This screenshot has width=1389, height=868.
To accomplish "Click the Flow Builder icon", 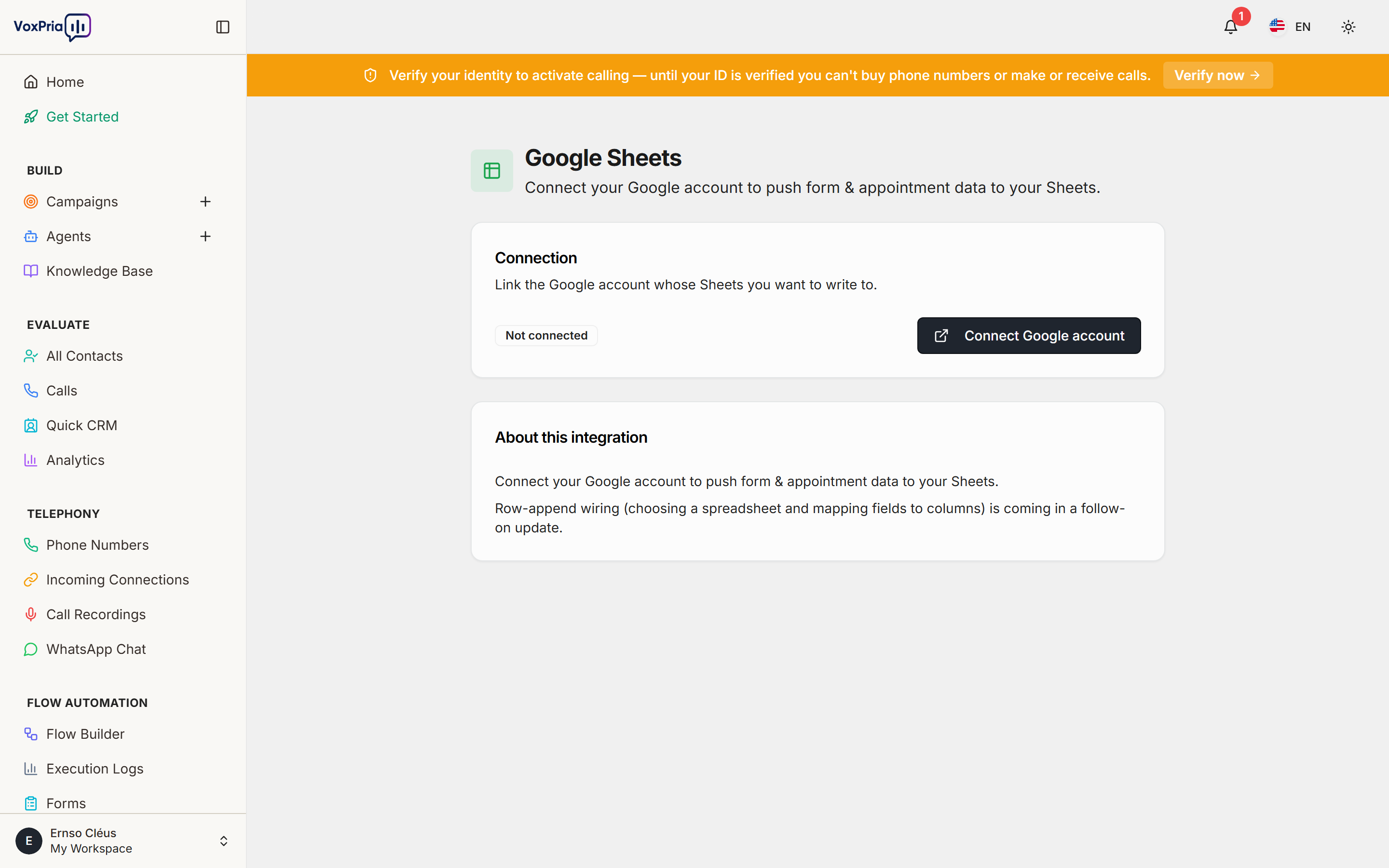I will [31, 734].
